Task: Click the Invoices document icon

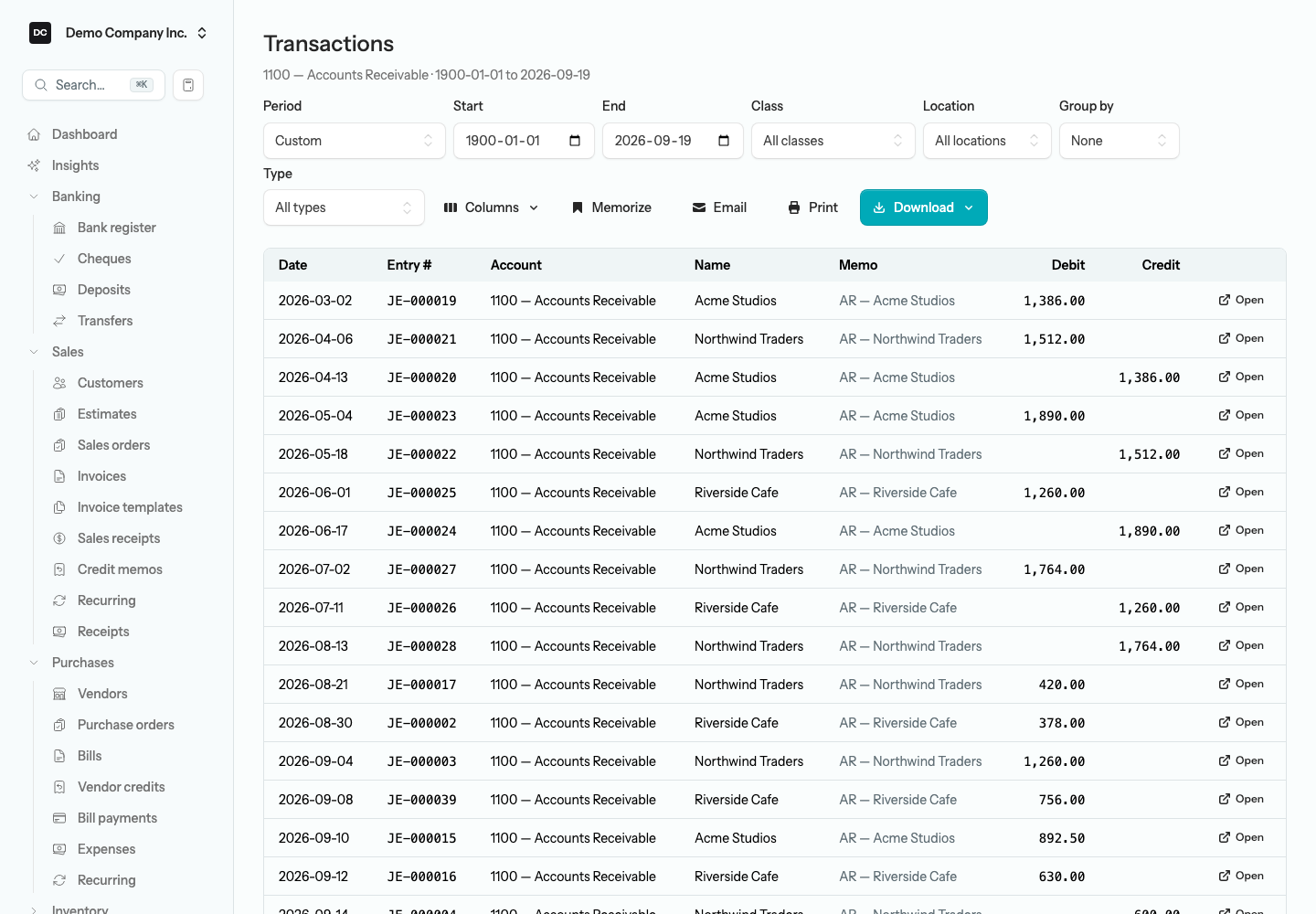Action: (x=59, y=476)
